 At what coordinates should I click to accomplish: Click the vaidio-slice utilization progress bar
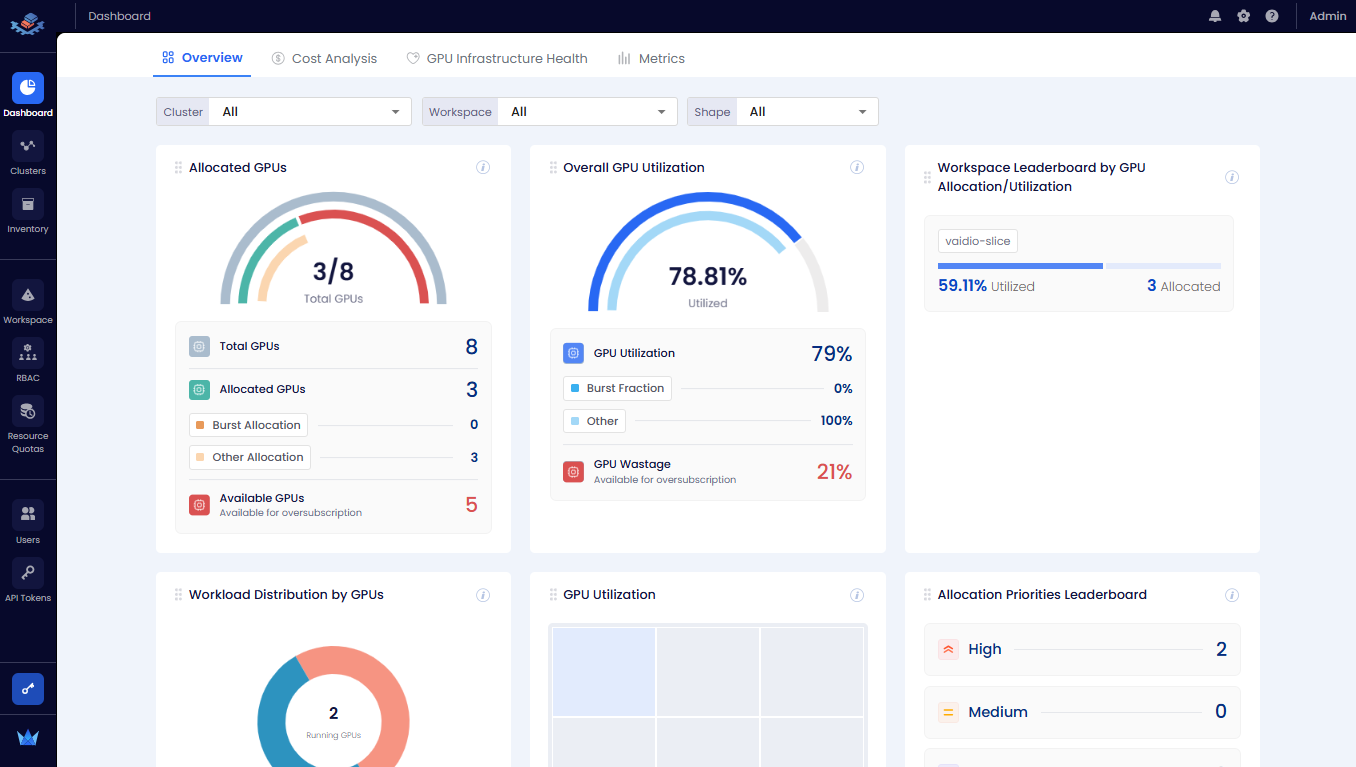(1078, 266)
